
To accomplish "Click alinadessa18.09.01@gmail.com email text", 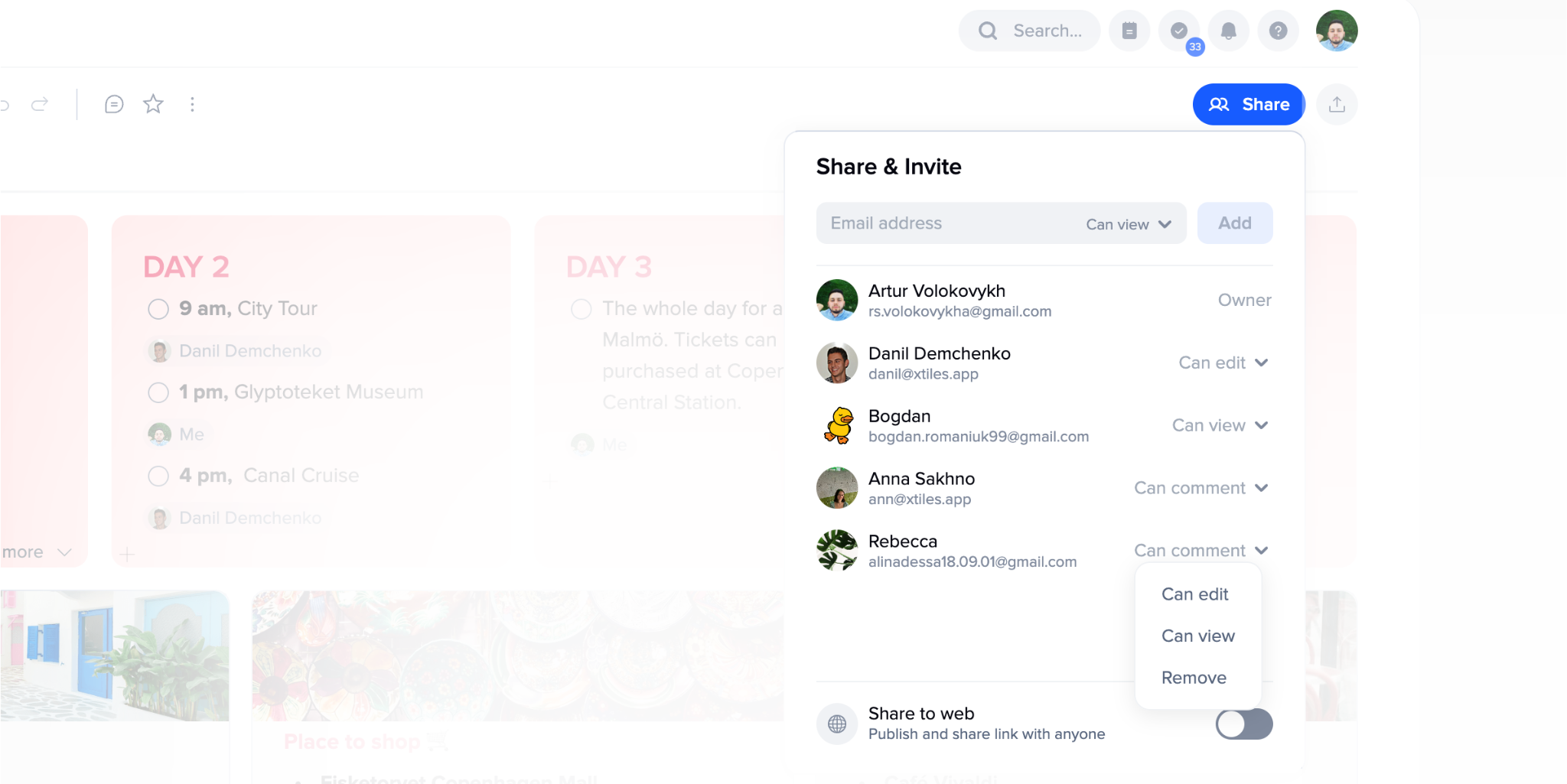I will (972, 562).
